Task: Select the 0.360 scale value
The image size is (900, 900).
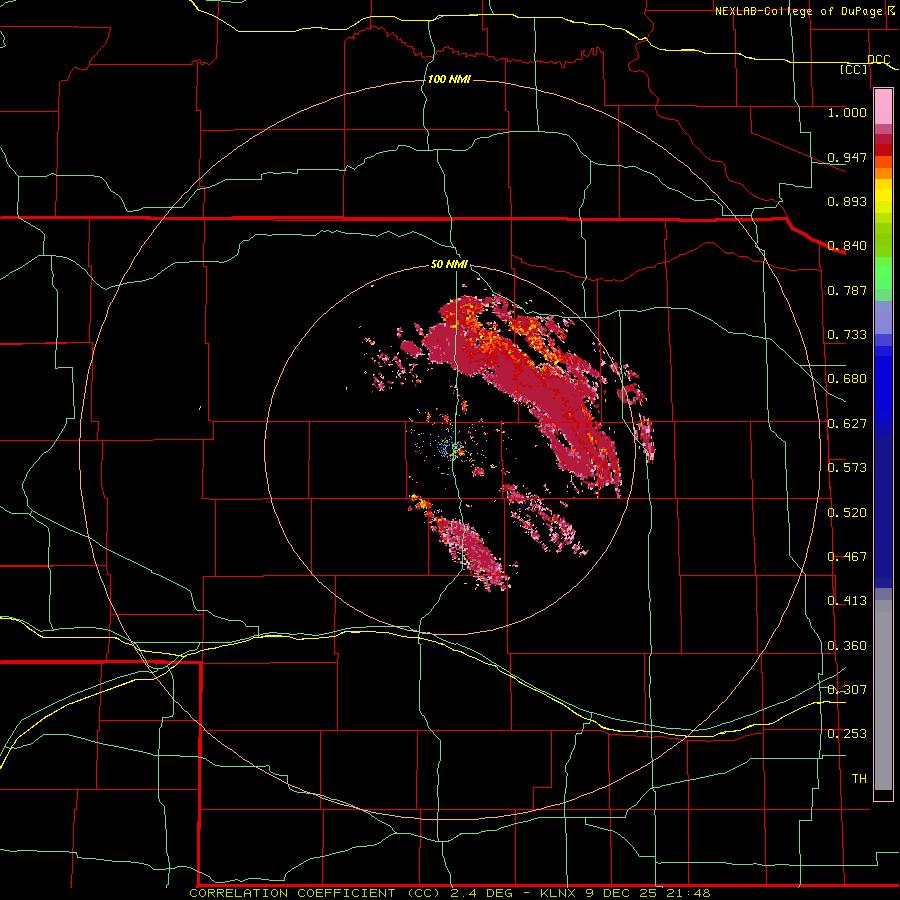Action: pos(847,646)
